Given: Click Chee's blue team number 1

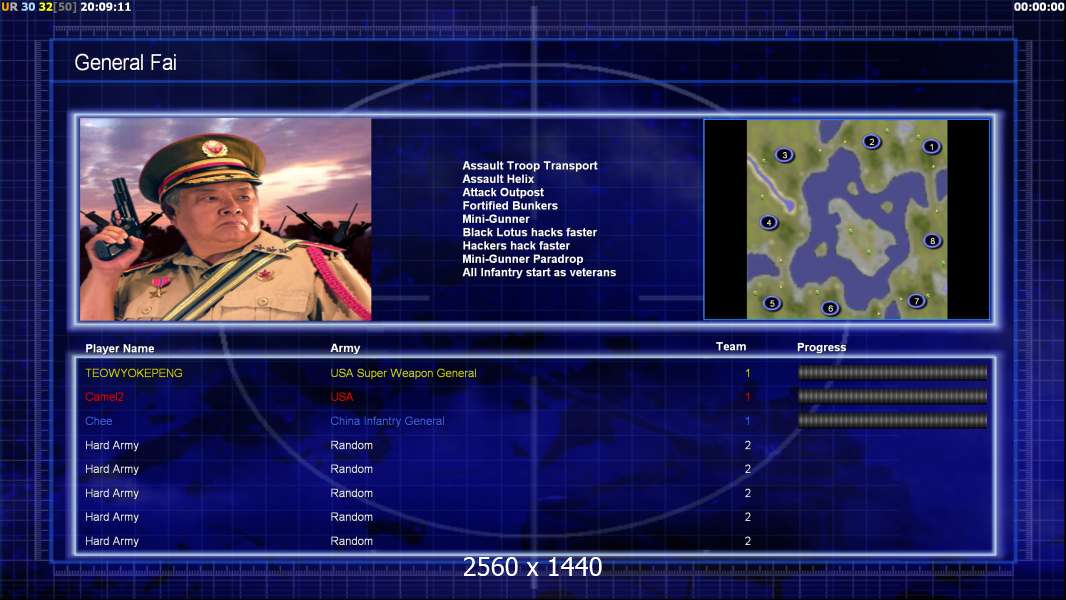Looking at the screenshot, I should tap(747, 421).
